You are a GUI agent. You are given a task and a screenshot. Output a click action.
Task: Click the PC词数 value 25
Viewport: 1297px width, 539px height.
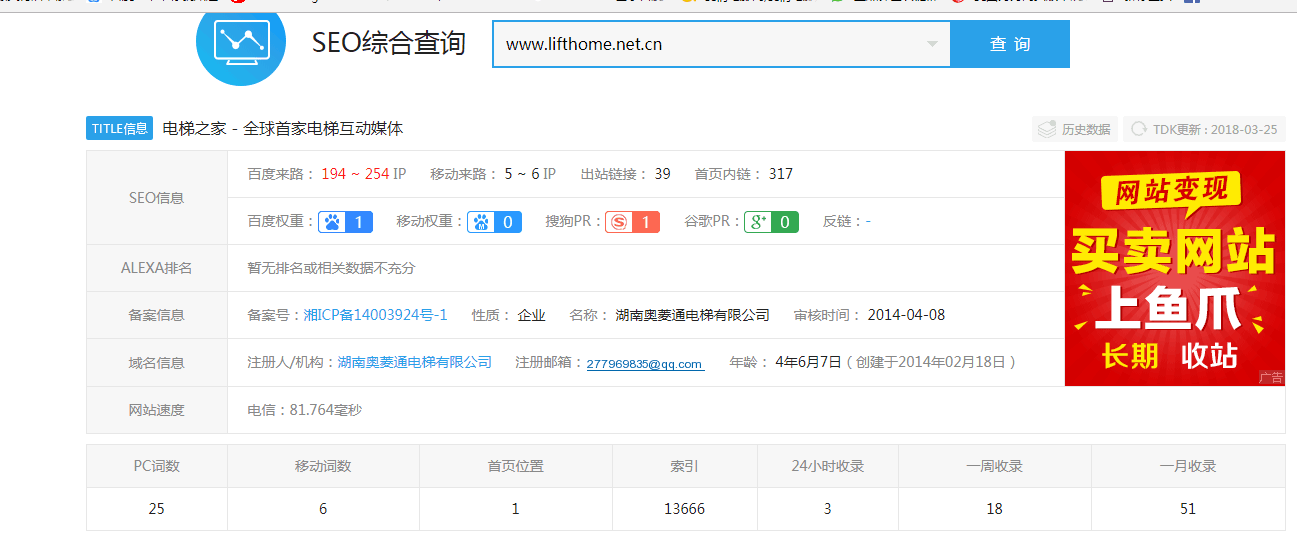(x=156, y=509)
